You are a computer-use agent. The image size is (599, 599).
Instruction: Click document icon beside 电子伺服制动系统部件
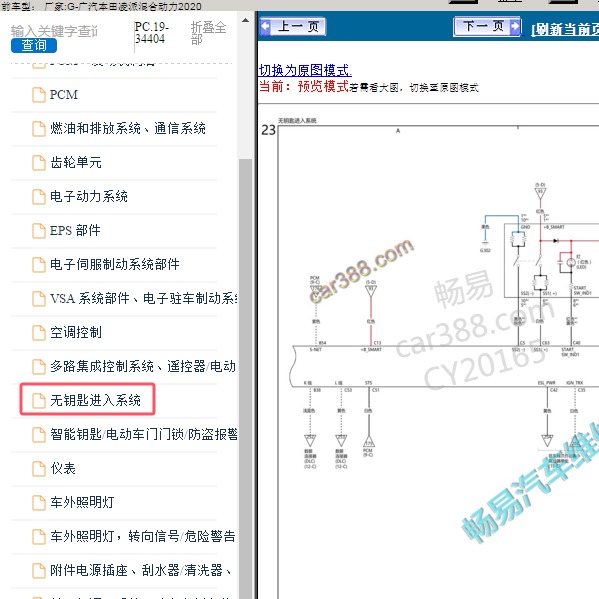pyautogui.click(x=39, y=265)
